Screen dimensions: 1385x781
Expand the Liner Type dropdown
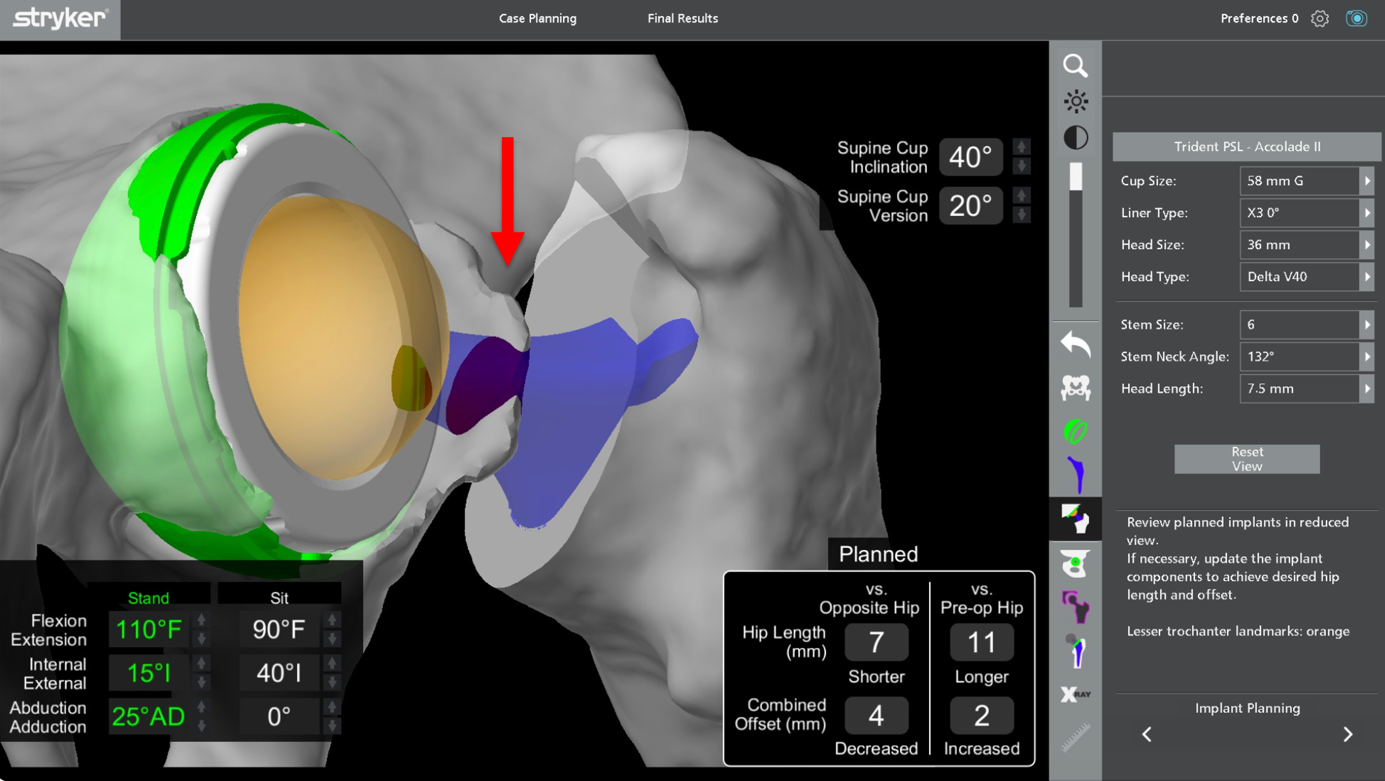pyautogui.click(x=1366, y=213)
